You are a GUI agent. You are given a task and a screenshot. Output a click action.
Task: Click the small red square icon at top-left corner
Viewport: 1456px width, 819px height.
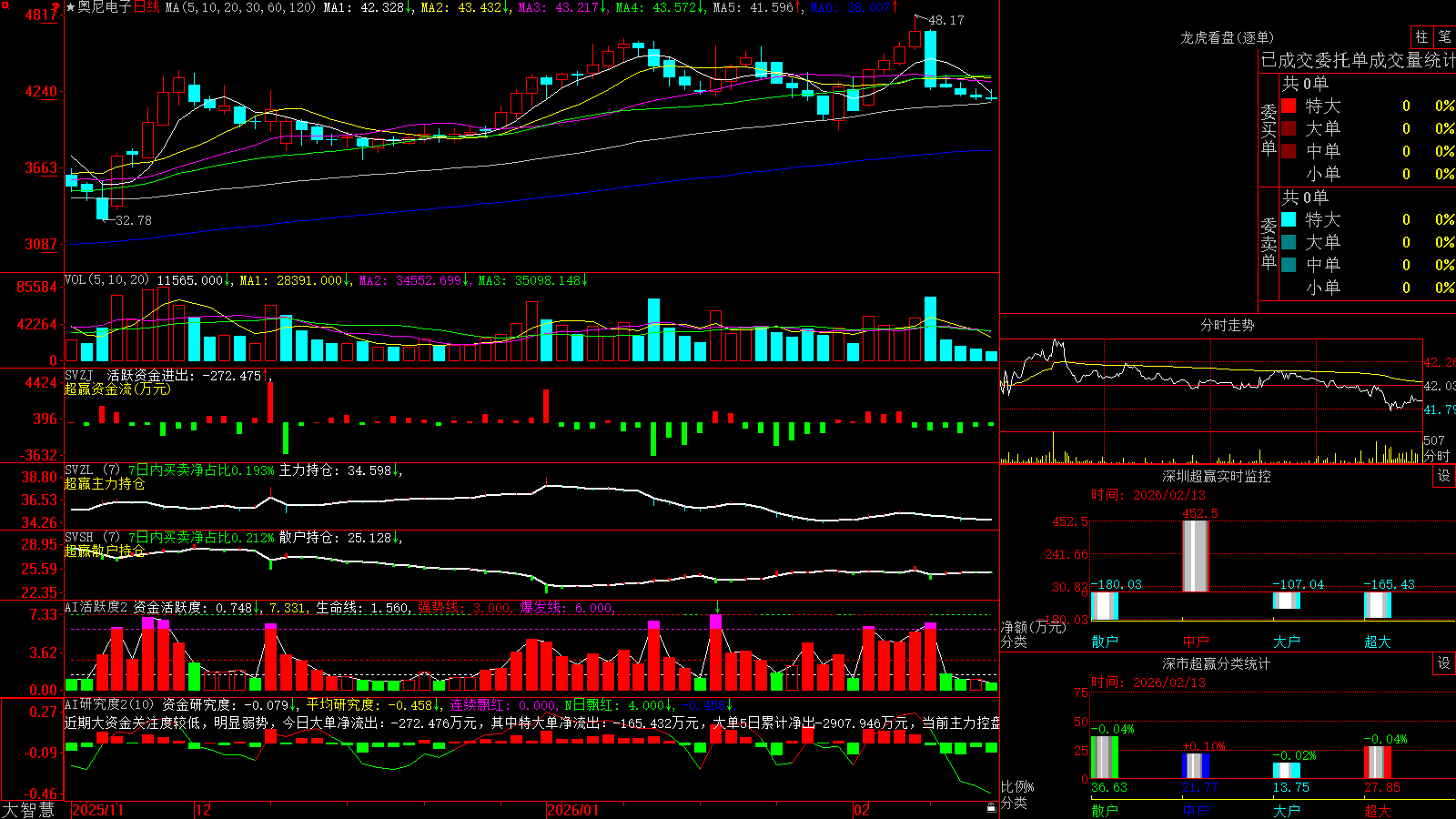(x=5, y=4)
